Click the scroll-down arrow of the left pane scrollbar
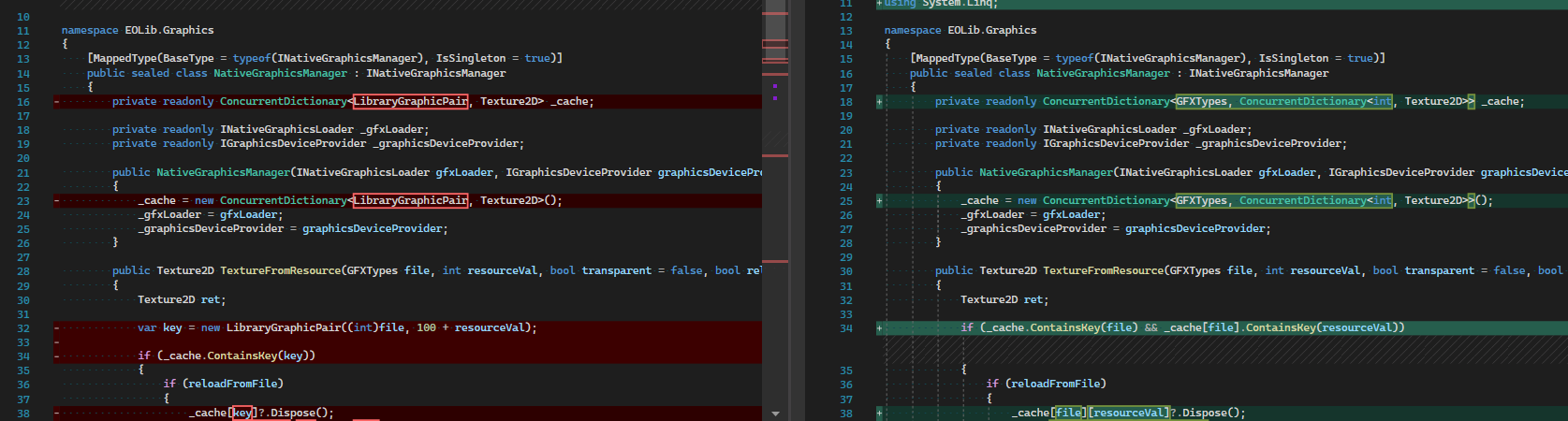 click(x=775, y=414)
